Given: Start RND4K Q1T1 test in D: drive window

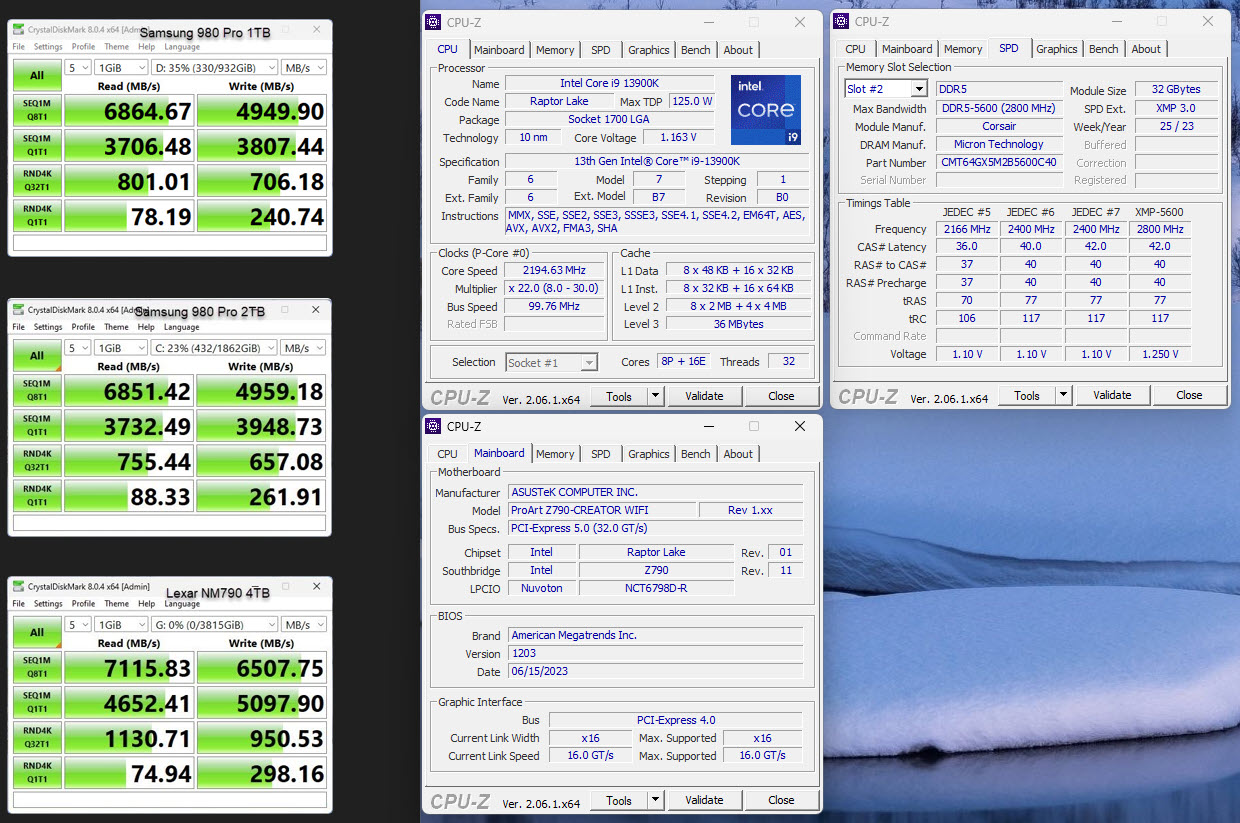Looking at the screenshot, I should click(x=37, y=215).
